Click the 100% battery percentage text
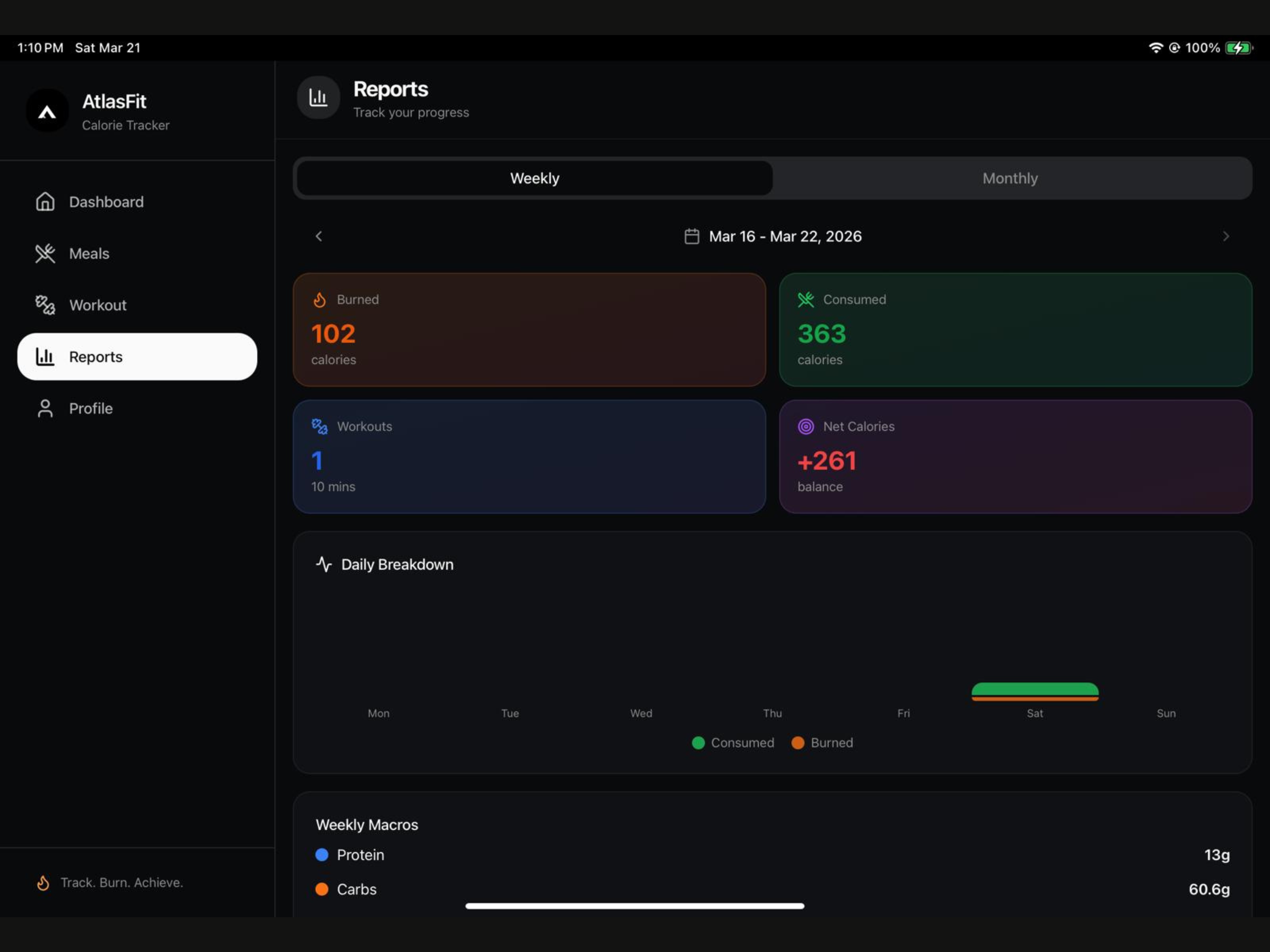The image size is (1270, 952). 1202,48
